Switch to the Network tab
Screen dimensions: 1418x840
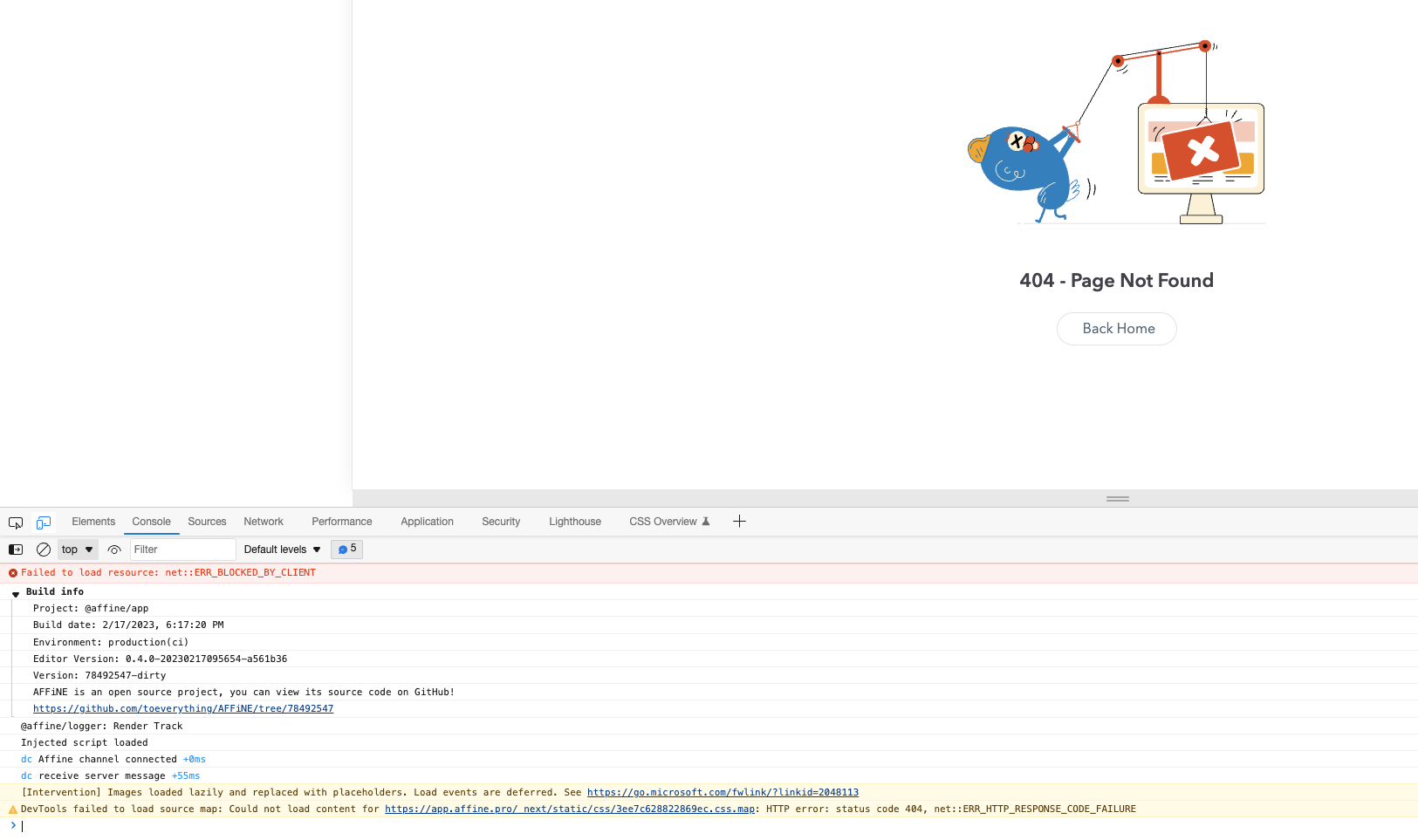[x=264, y=522]
